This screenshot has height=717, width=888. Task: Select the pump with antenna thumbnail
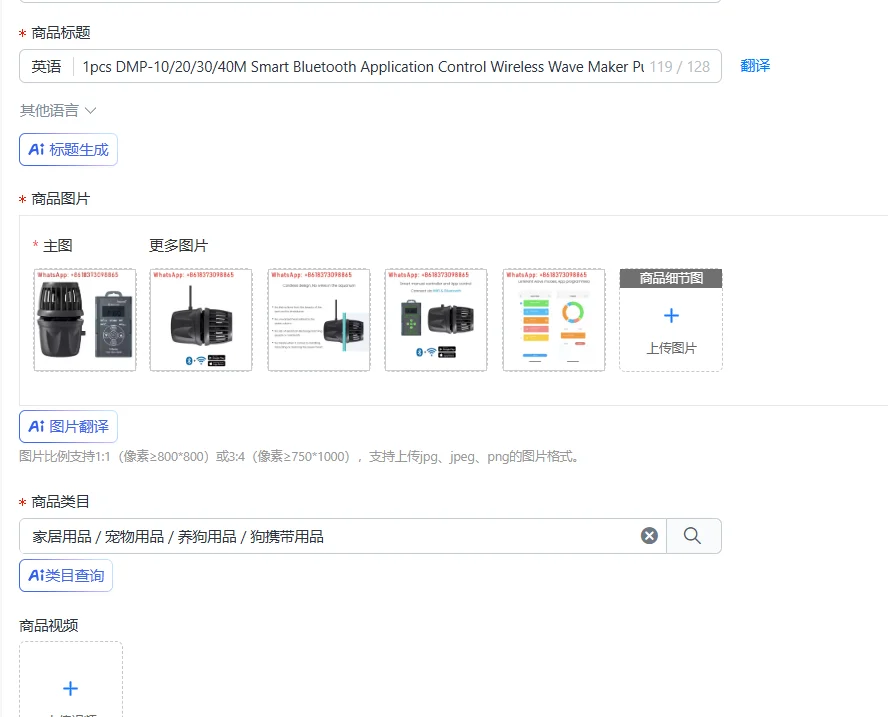pyautogui.click(x=201, y=320)
